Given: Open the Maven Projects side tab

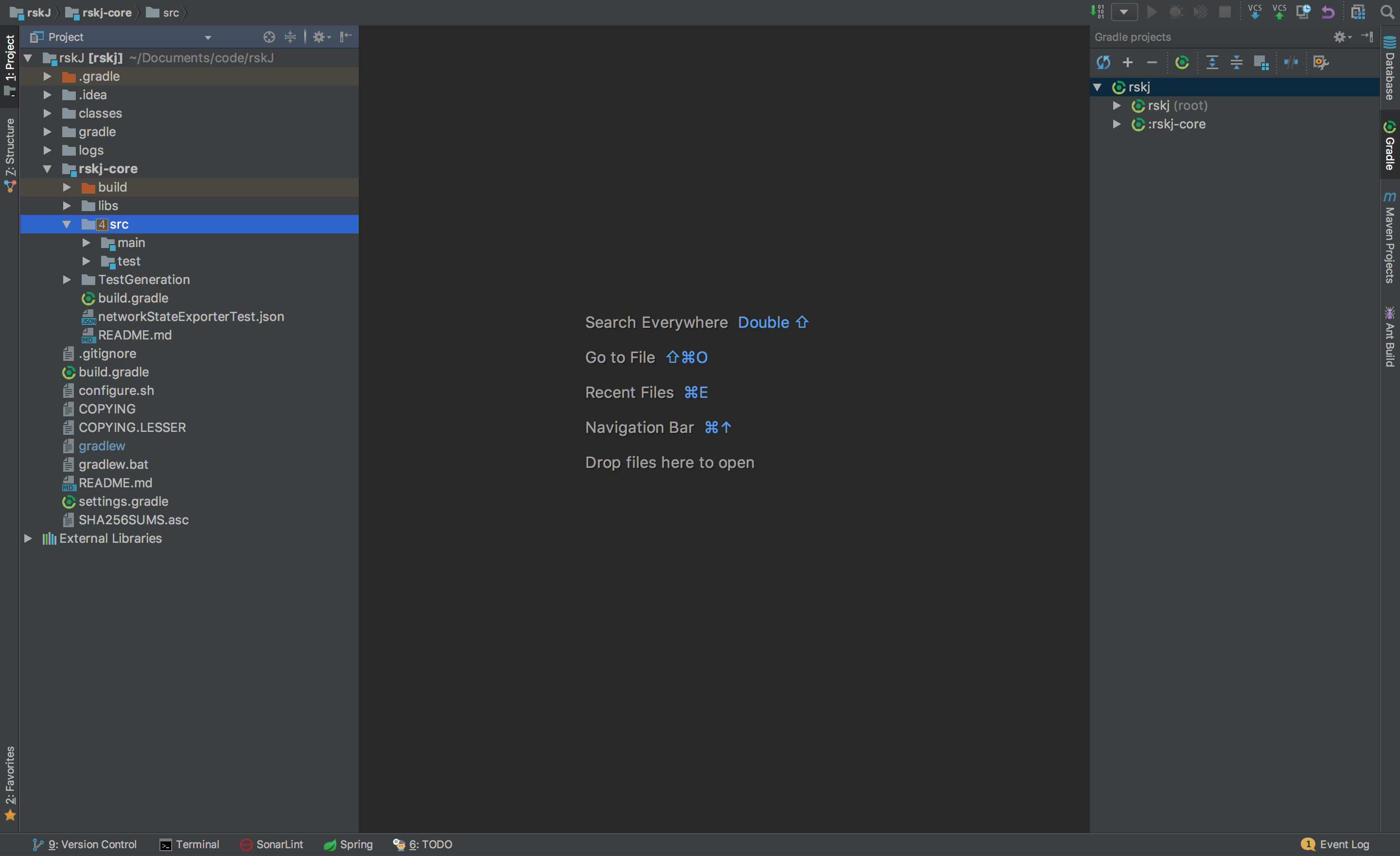Looking at the screenshot, I should (x=1390, y=239).
